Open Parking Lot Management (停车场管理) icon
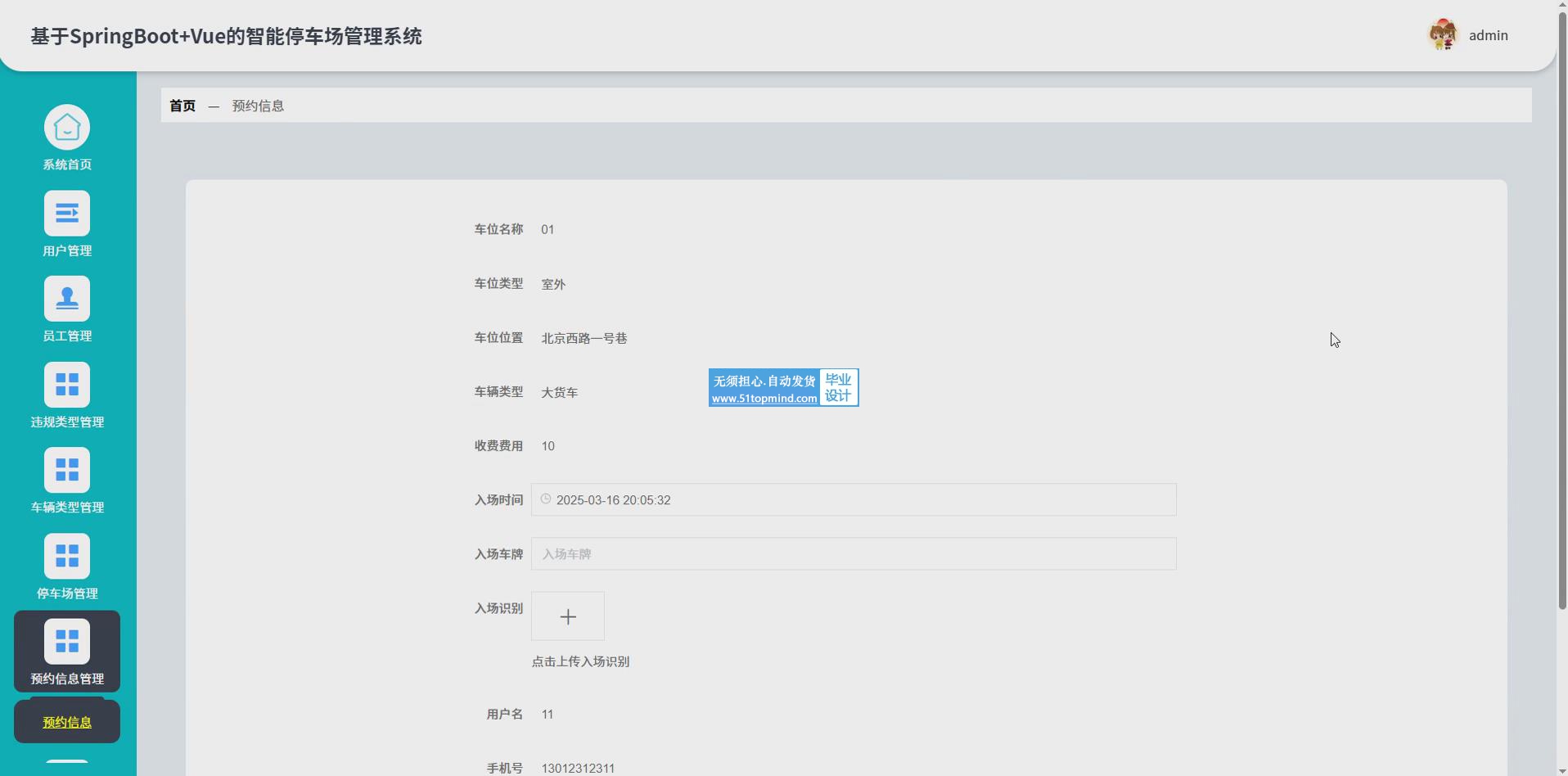 [67, 556]
